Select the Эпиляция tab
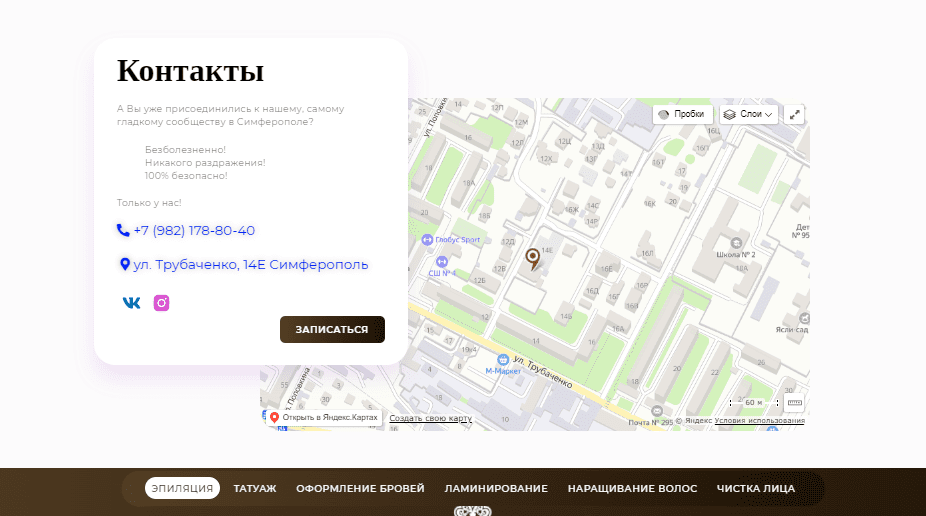The height and width of the screenshot is (516, 926). pos(181,488)
